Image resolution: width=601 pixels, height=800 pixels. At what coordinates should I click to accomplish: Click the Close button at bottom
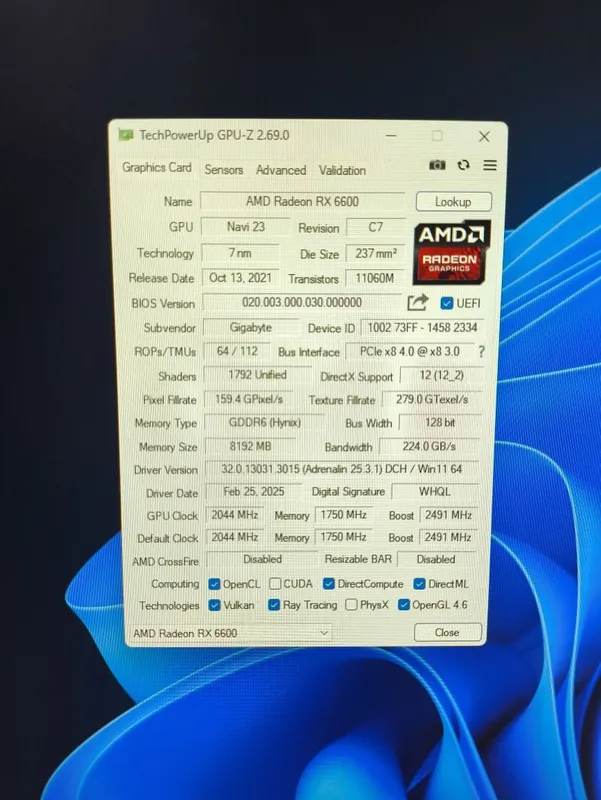447,632
